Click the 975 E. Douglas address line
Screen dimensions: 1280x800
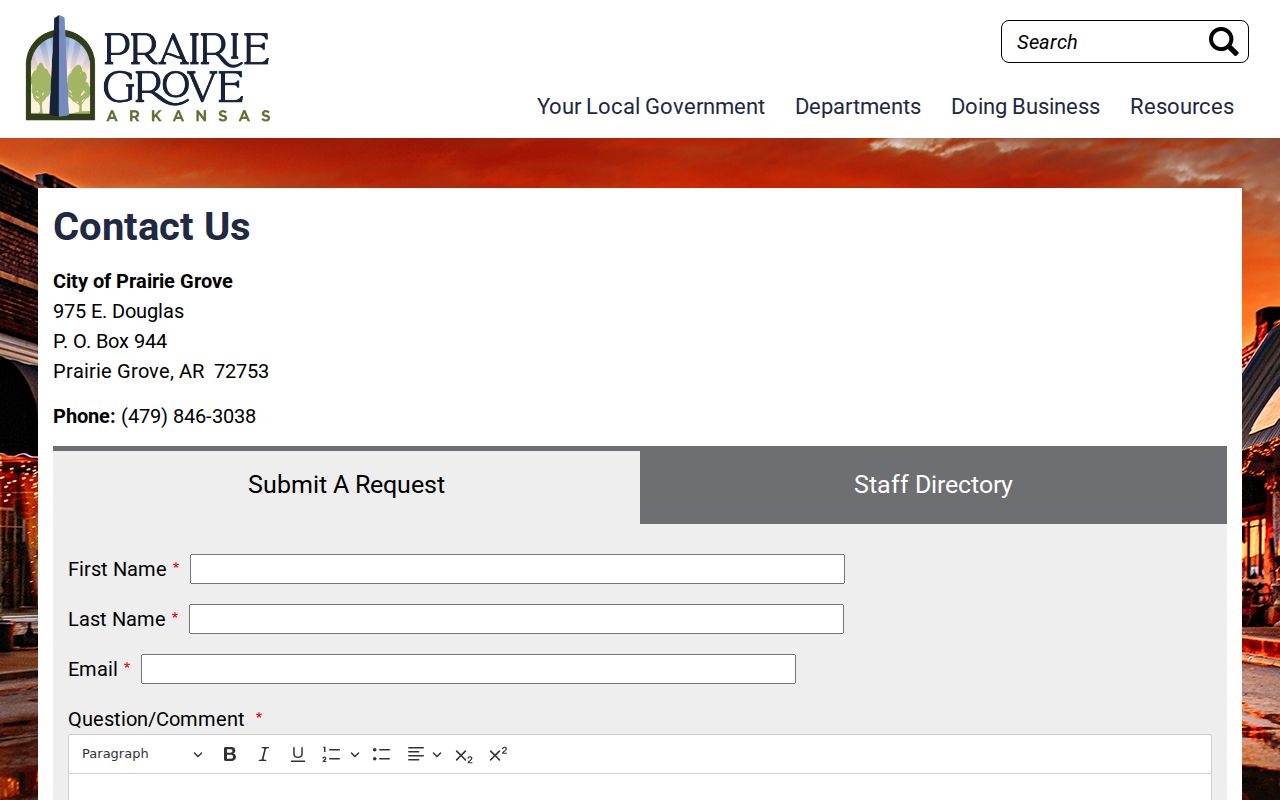pyautogui.click(x=119, y=311)
